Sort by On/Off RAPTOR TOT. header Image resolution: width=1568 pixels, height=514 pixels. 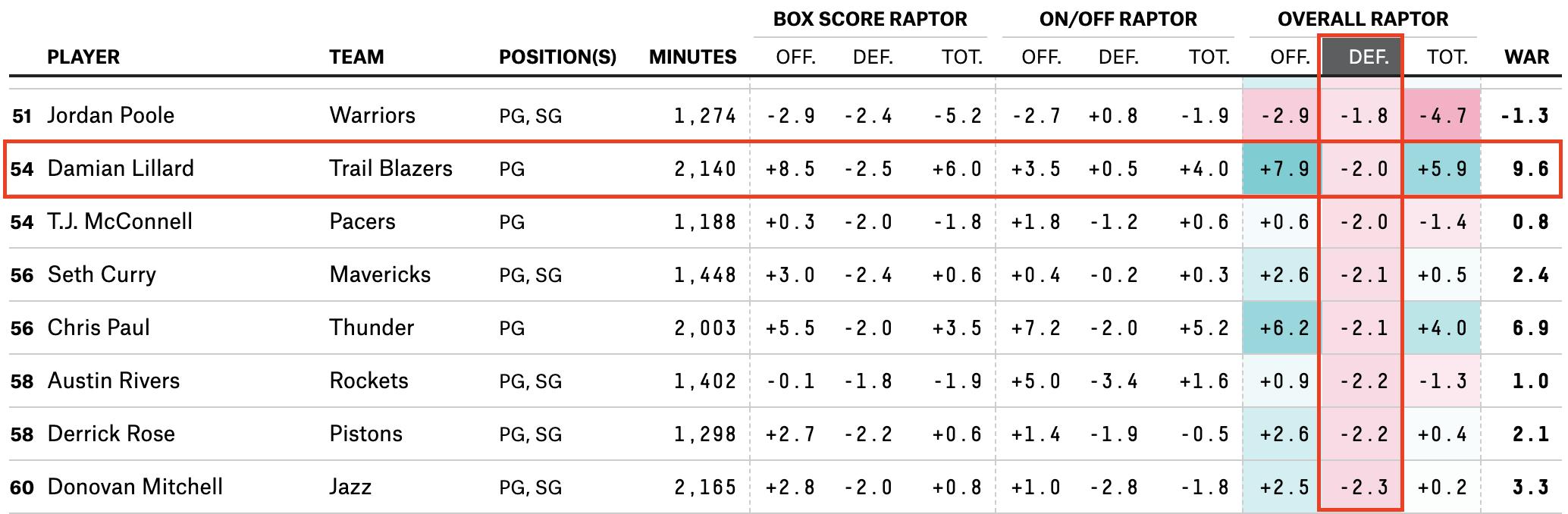(x=1209, y=58)
